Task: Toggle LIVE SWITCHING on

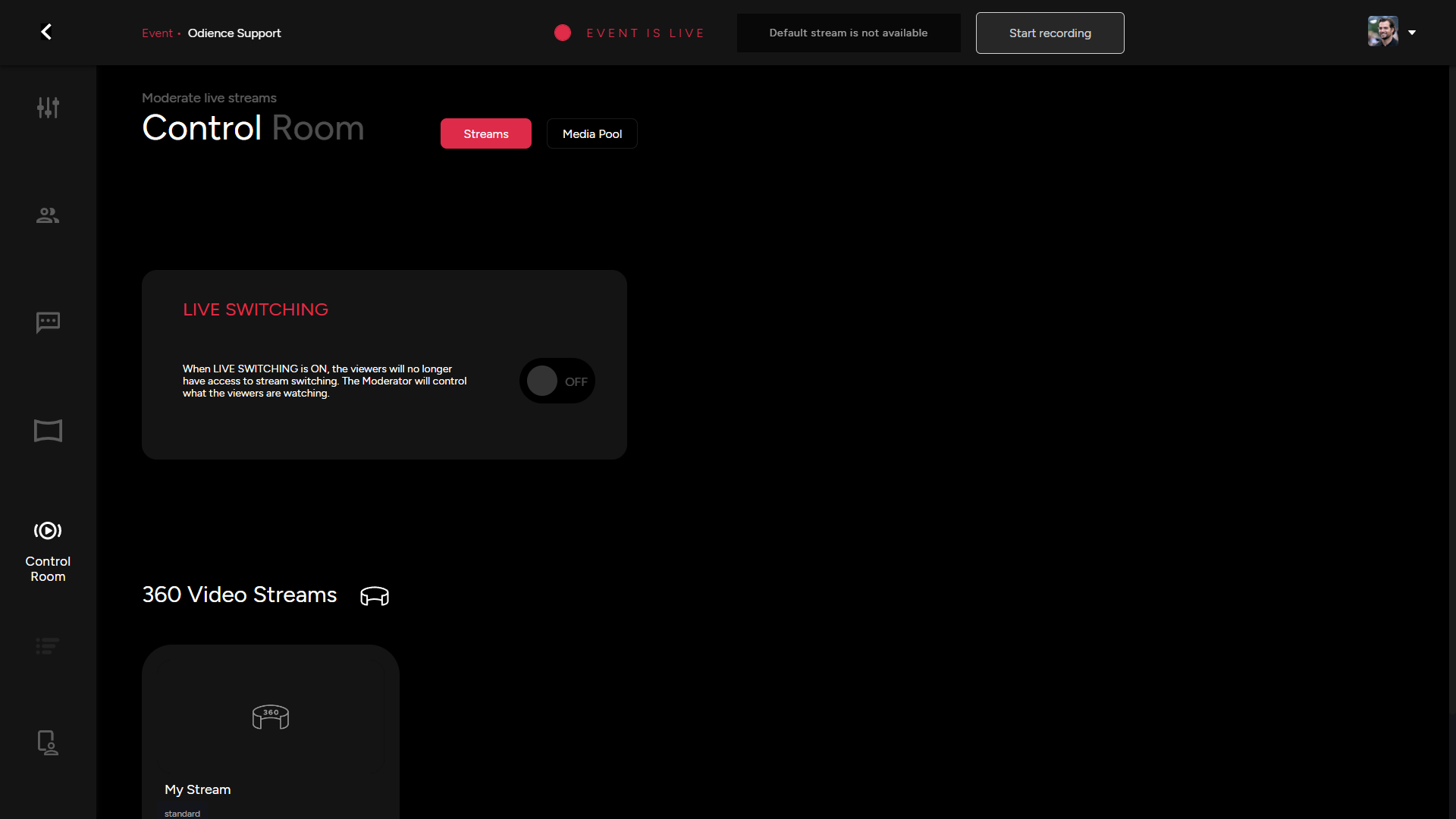Action: 557,381
